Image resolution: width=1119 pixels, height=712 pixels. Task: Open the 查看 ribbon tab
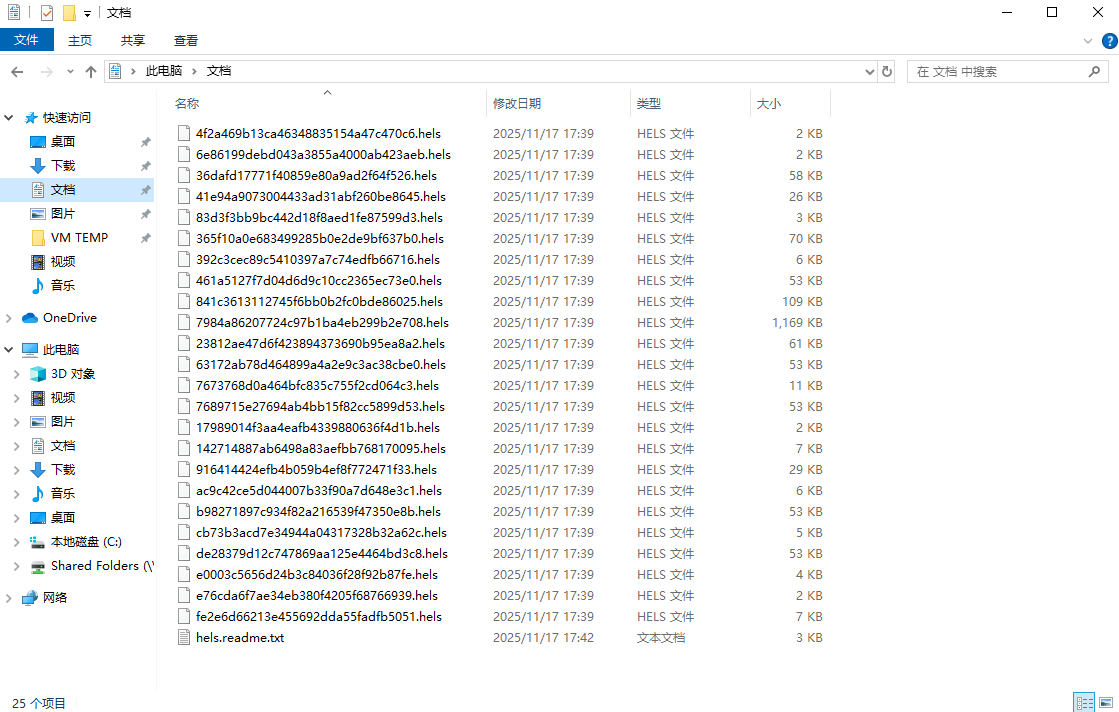[x=186, y=40]
